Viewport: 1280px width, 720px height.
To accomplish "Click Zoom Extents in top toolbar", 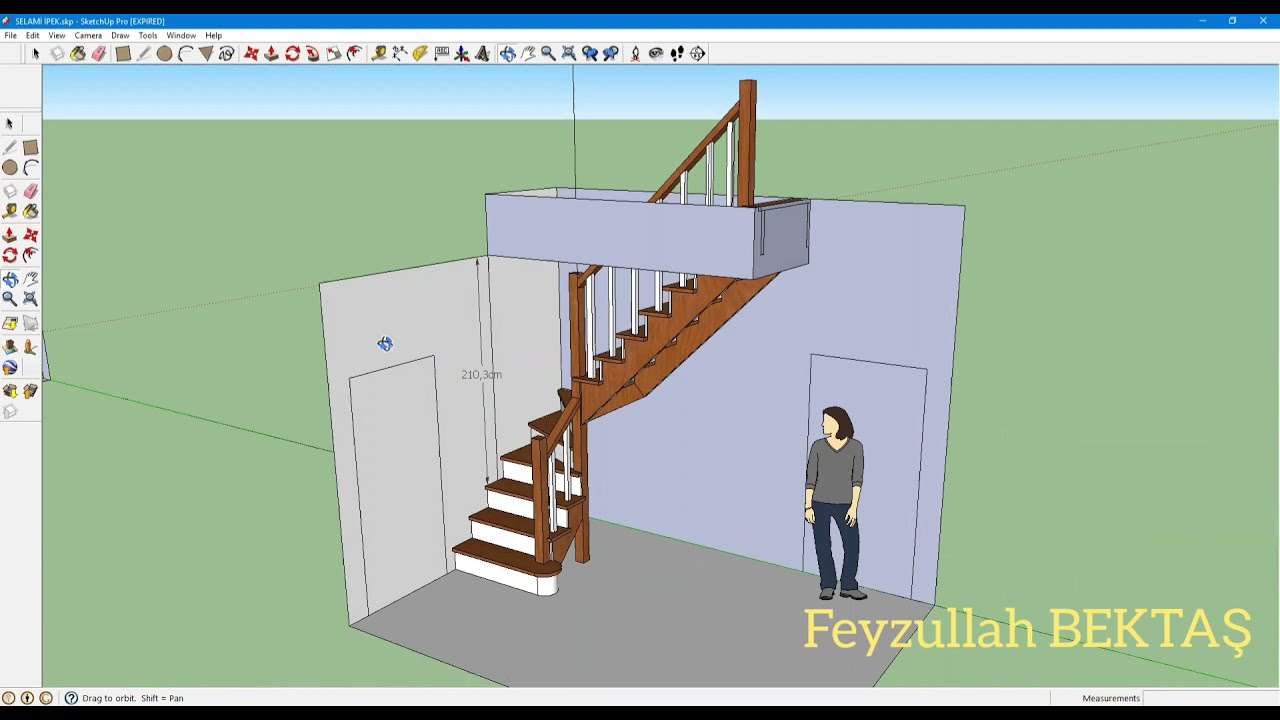I will pos(568,53).
